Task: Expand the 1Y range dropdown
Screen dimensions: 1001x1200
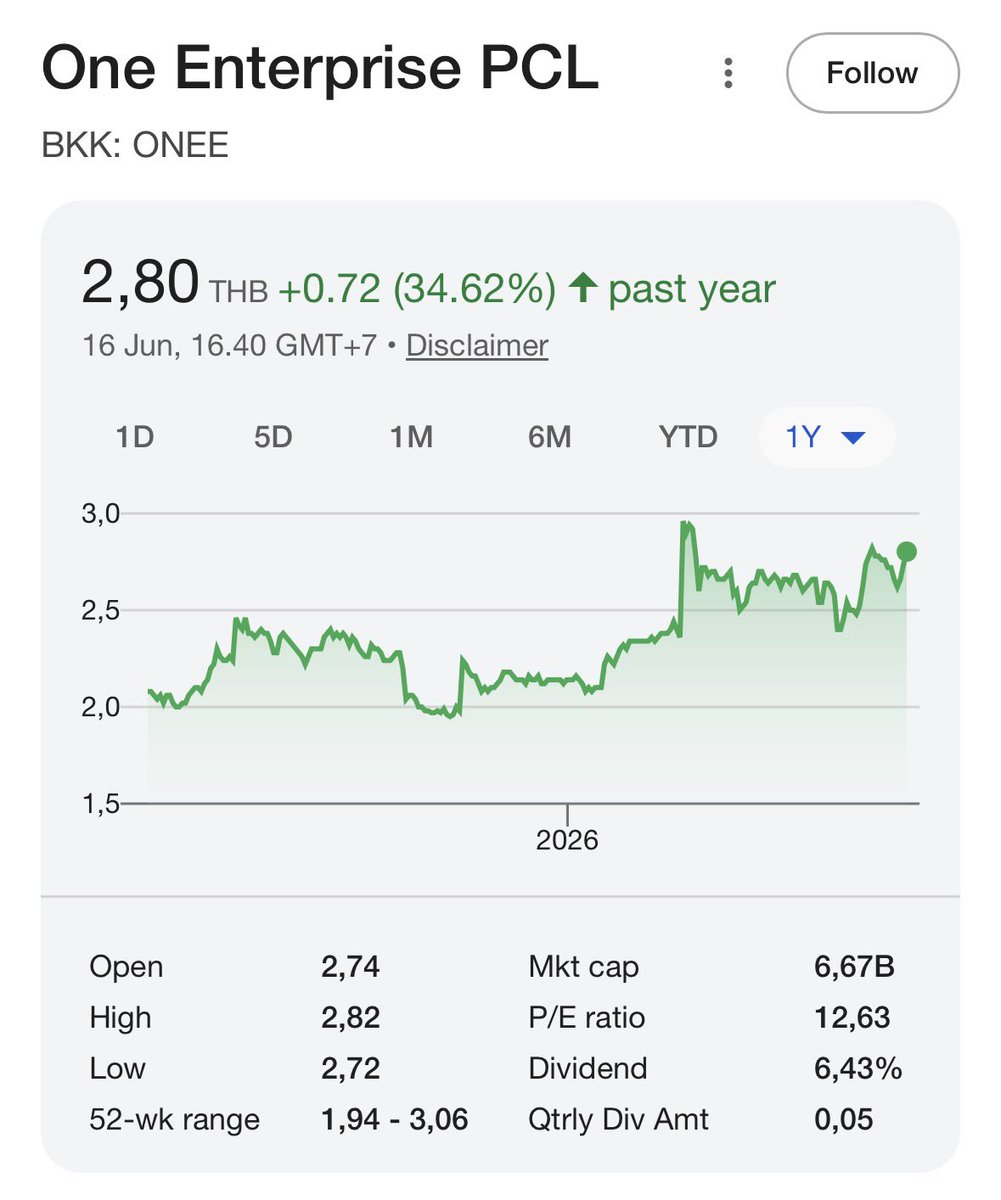Action: (826, 438)
